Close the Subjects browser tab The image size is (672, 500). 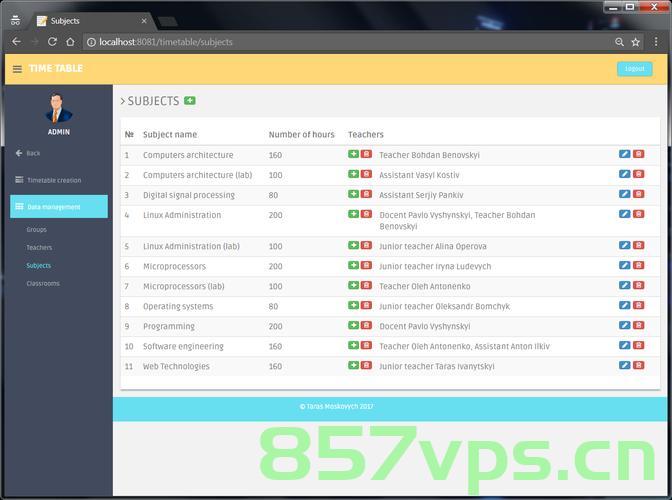click(x=144, y=21)
